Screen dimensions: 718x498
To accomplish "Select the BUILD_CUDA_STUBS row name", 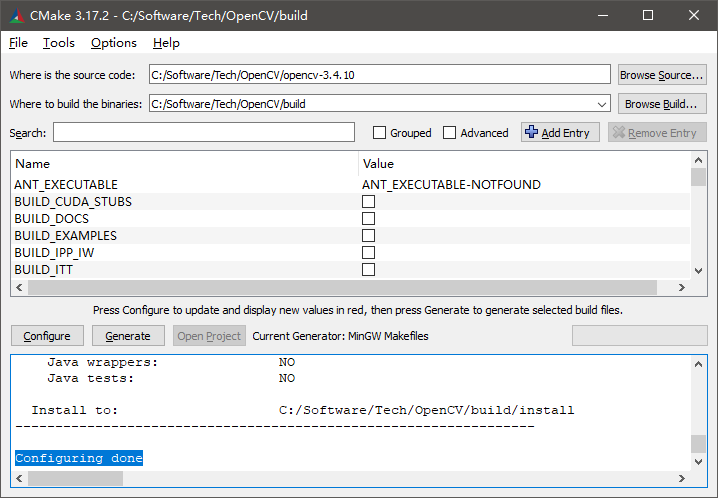I will point(73,201).
